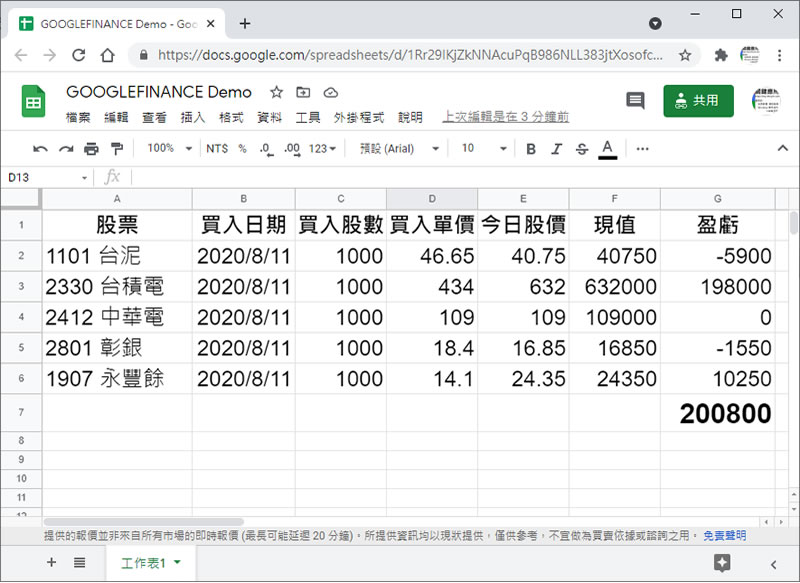Select row 7 header
Screen dimensions: 800x583
21,412
